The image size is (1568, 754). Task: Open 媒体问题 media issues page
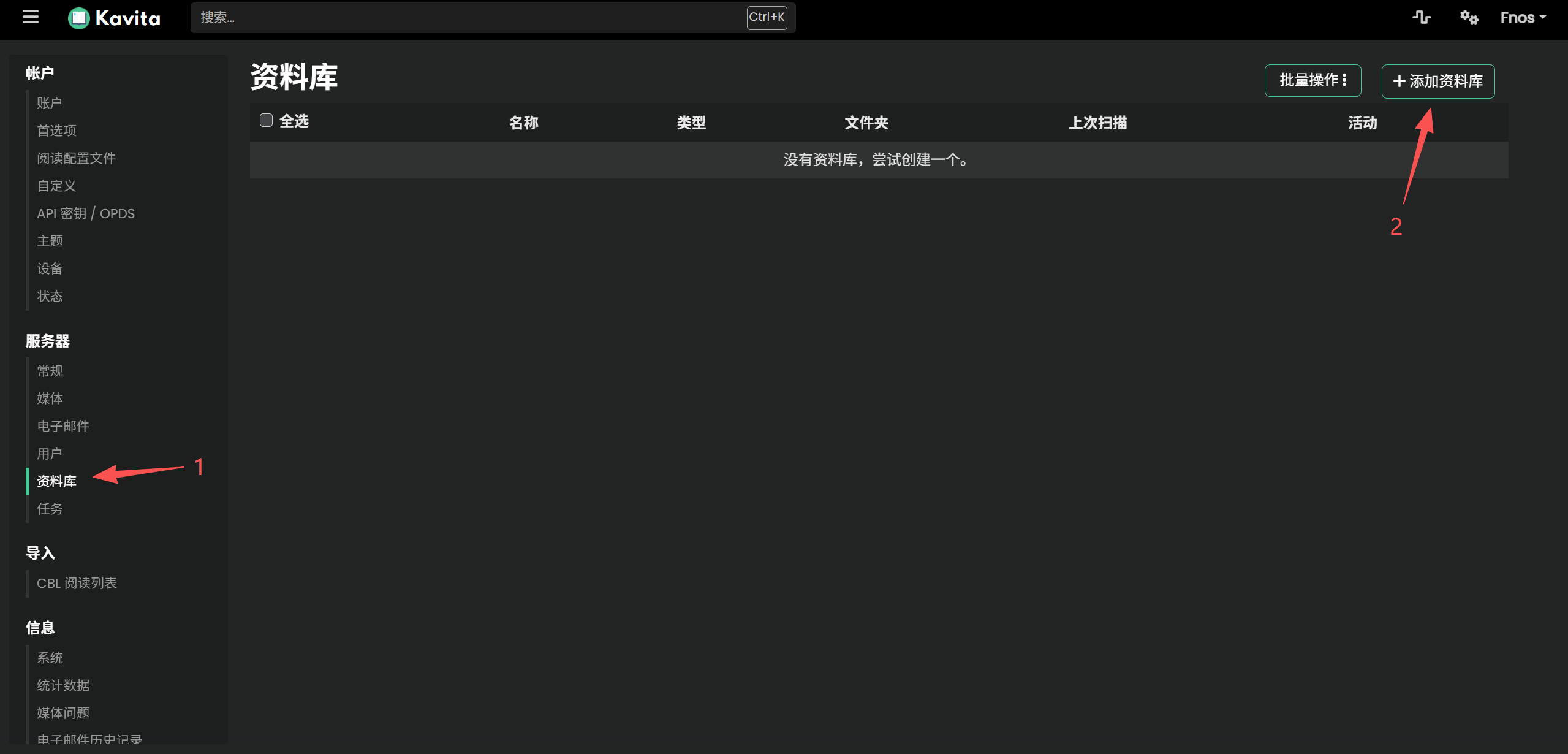click(63, 713)
